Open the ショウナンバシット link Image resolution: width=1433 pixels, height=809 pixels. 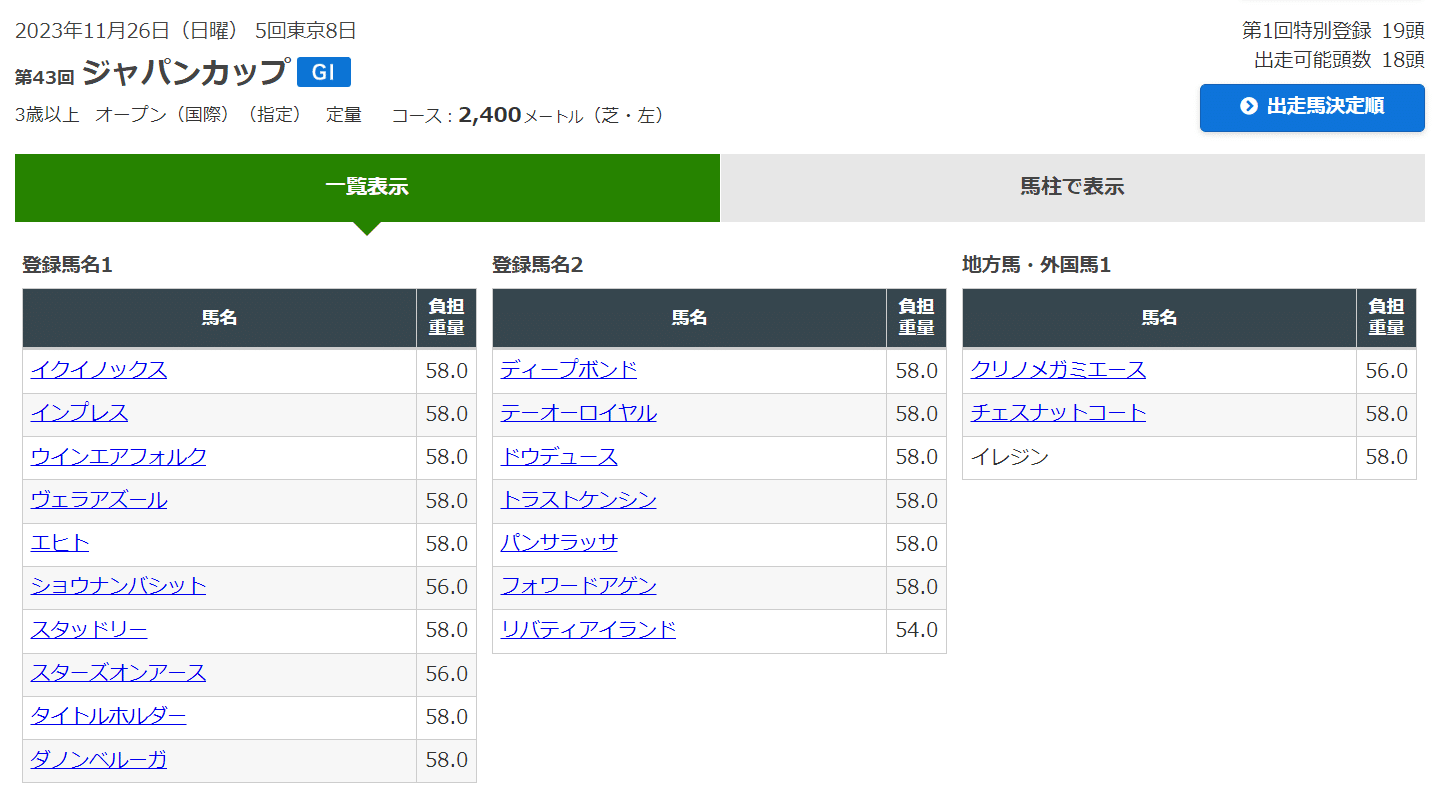click(119, 586)
